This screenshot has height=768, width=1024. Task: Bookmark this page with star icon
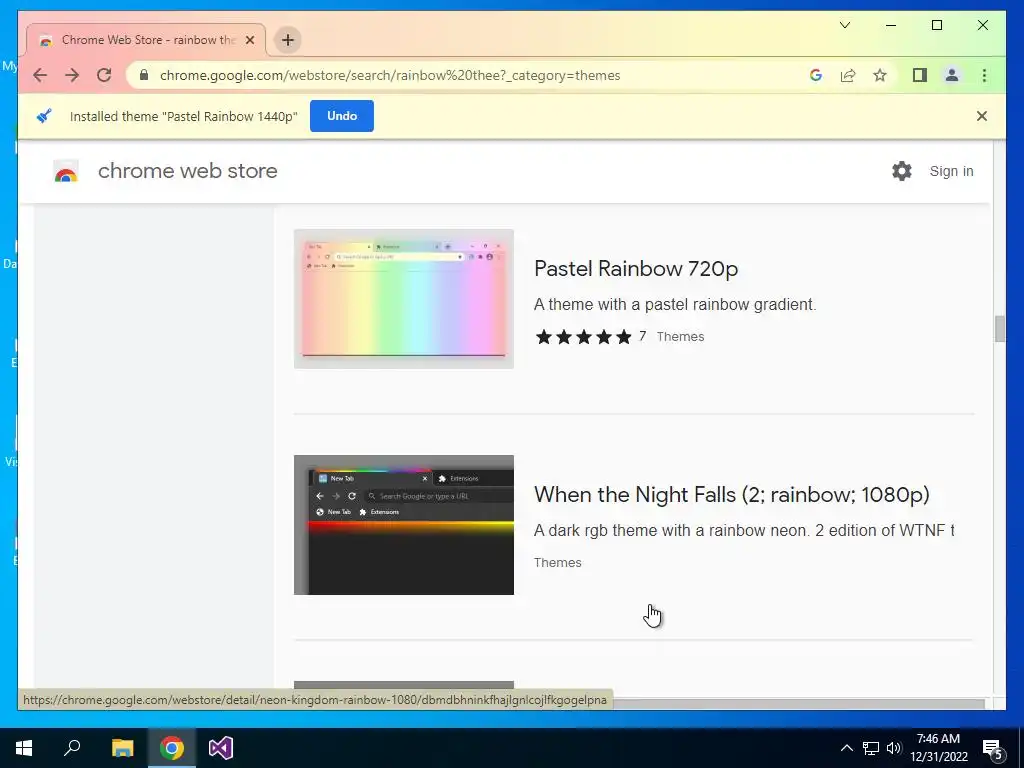point(880,75)
